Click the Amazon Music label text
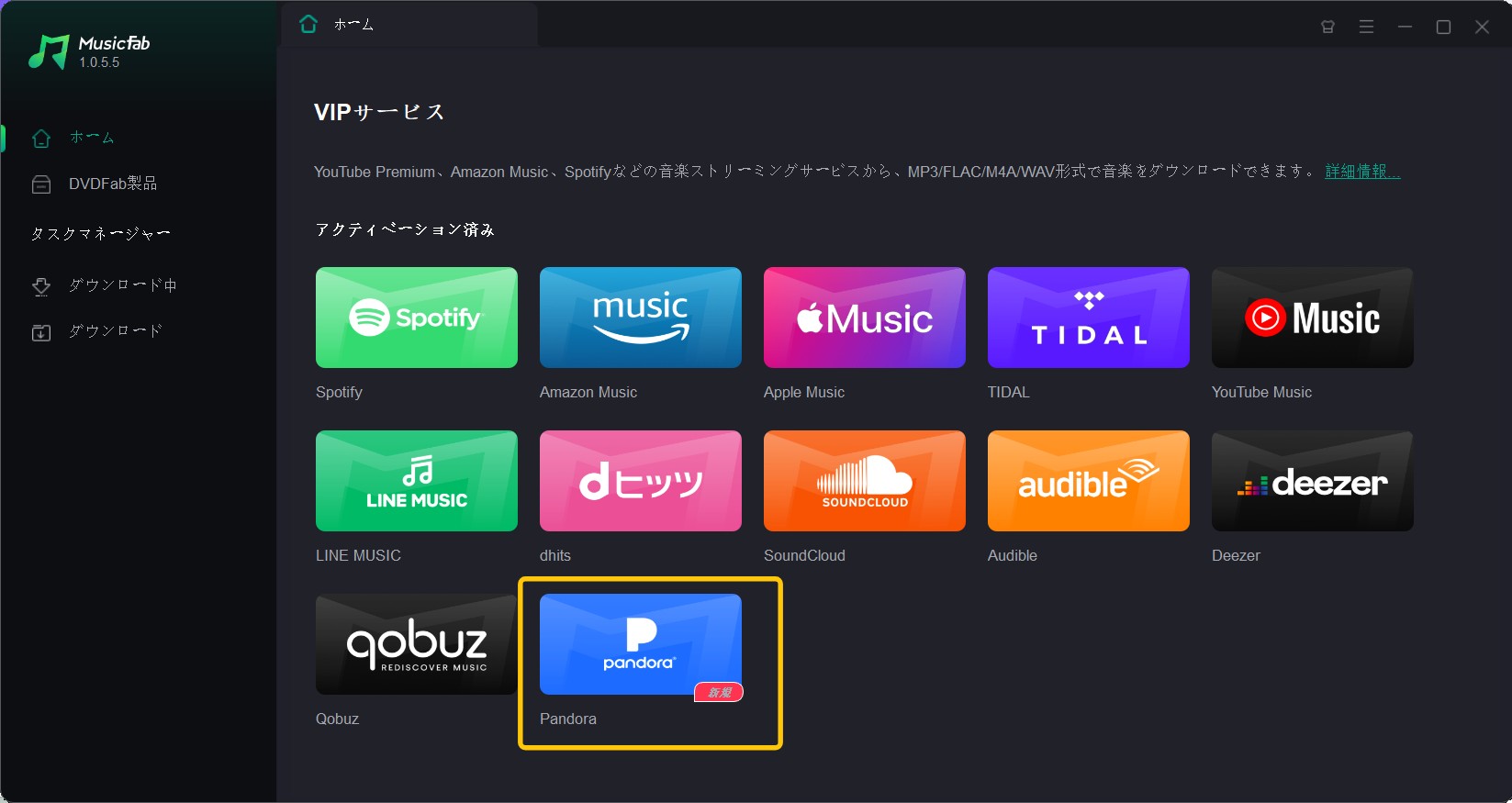 pyautogui.click(x=588, y=392)
